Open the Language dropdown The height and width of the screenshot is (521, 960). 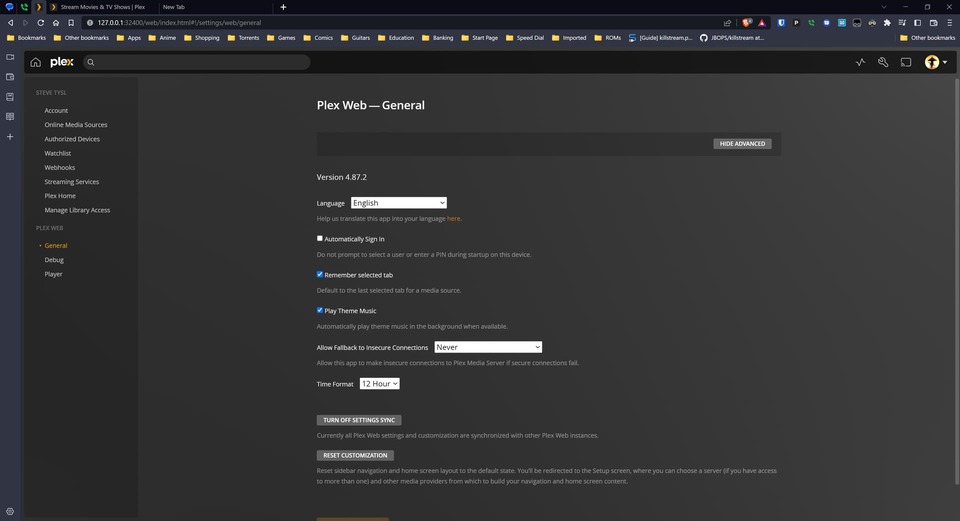(399, 203)
